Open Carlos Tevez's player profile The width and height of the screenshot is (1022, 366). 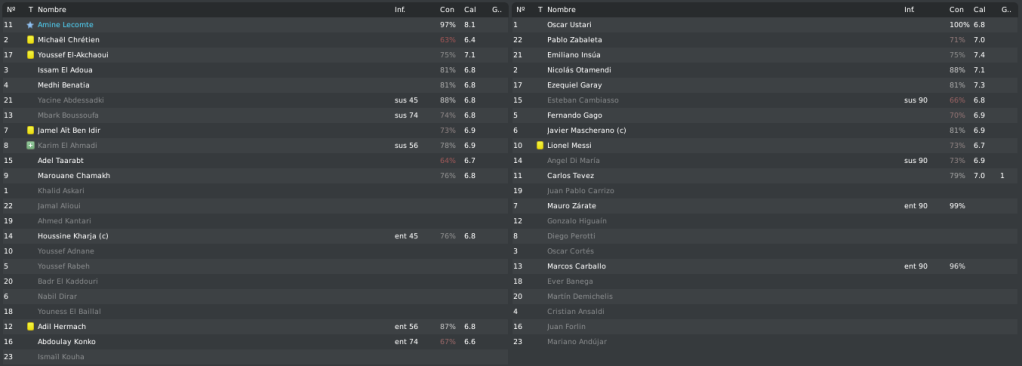click(x=570, y=176)
